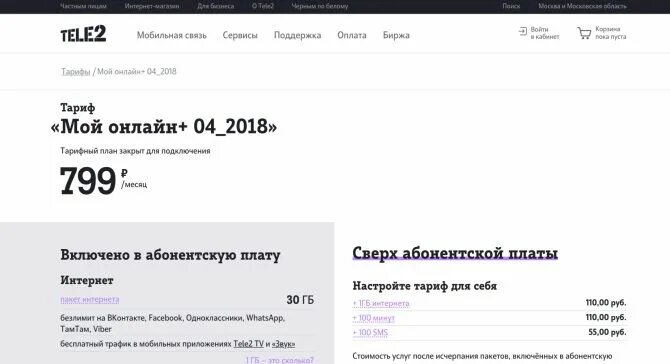
Task: Click 1 ГБ – это сколько? link
Action: pos(279,360)
